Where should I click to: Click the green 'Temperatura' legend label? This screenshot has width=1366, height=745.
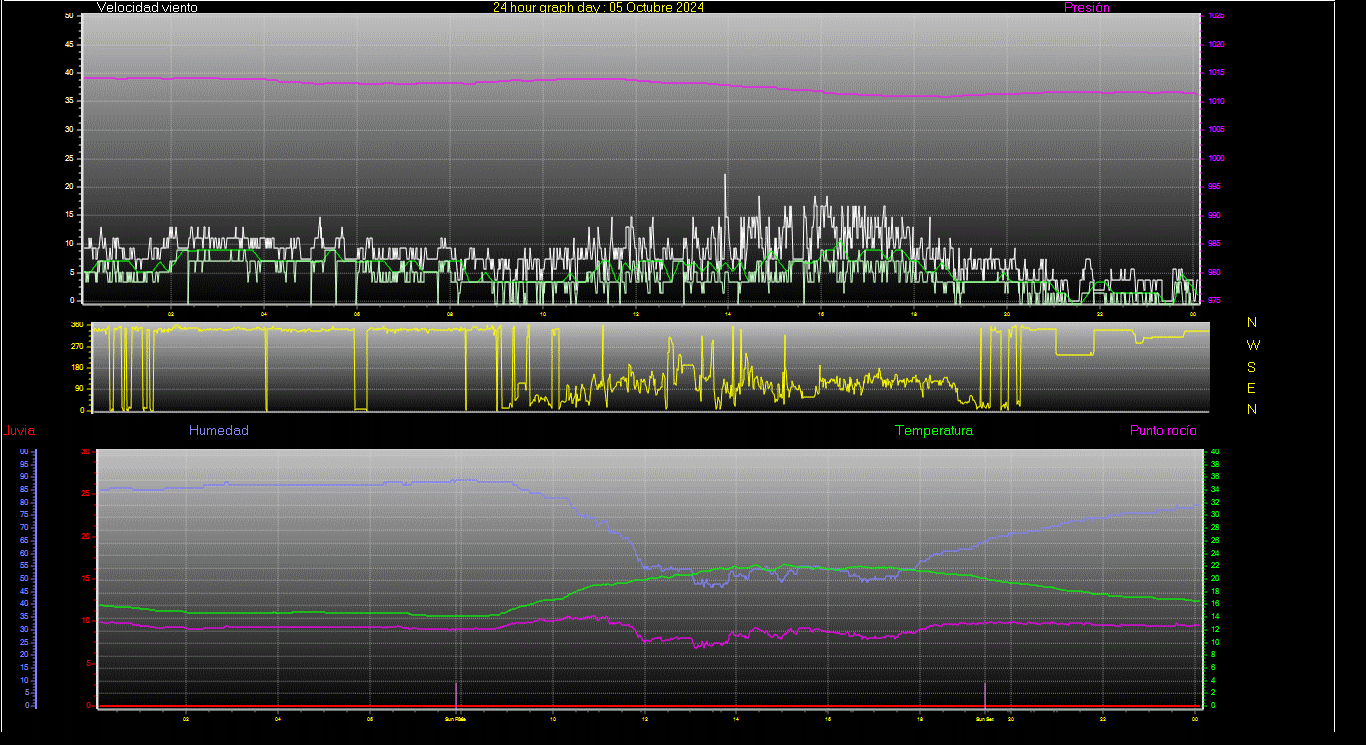[x=934, y=431]
